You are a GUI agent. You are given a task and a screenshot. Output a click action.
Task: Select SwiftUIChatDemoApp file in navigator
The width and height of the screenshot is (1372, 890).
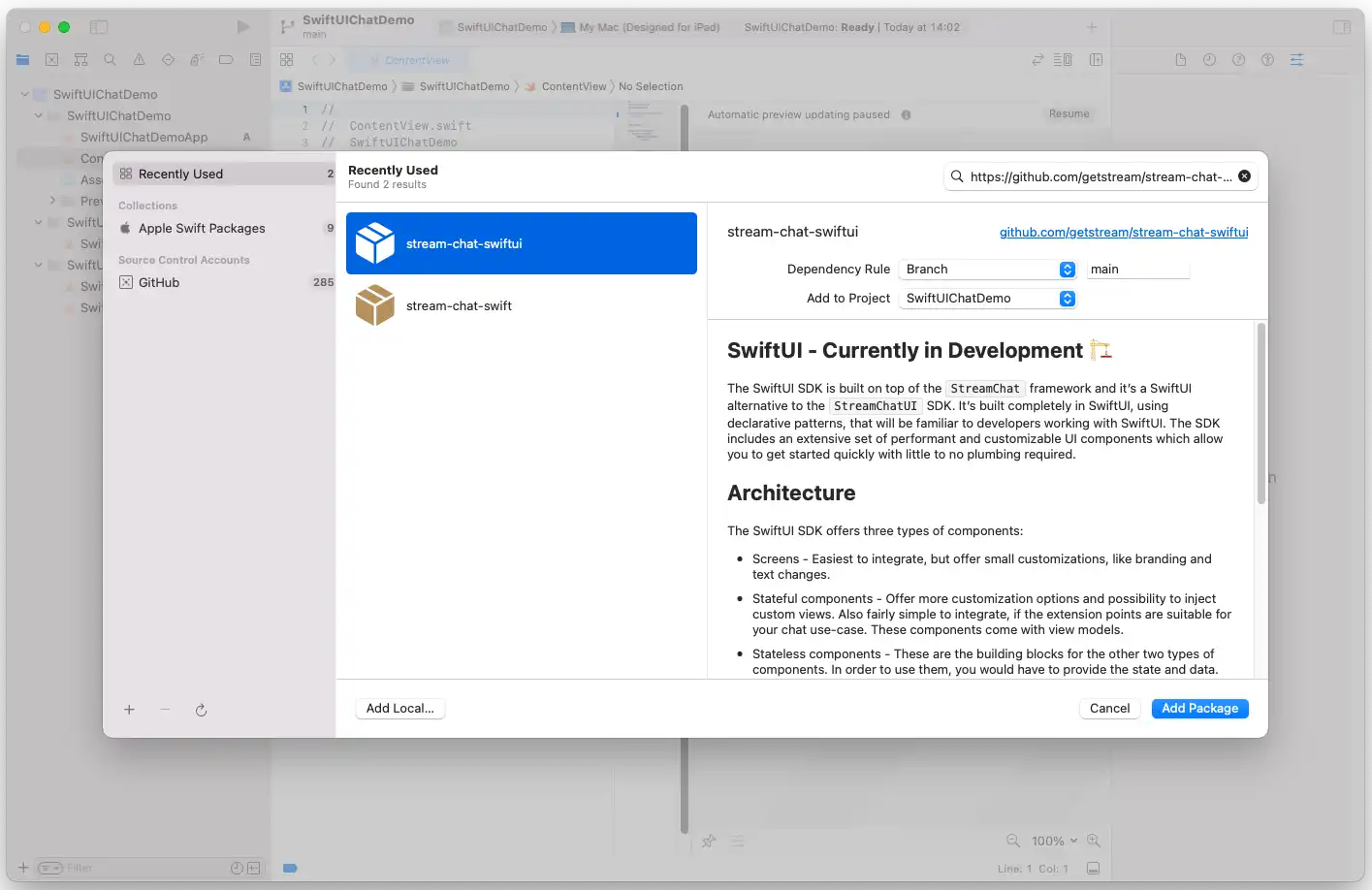(x=144, y=137)
